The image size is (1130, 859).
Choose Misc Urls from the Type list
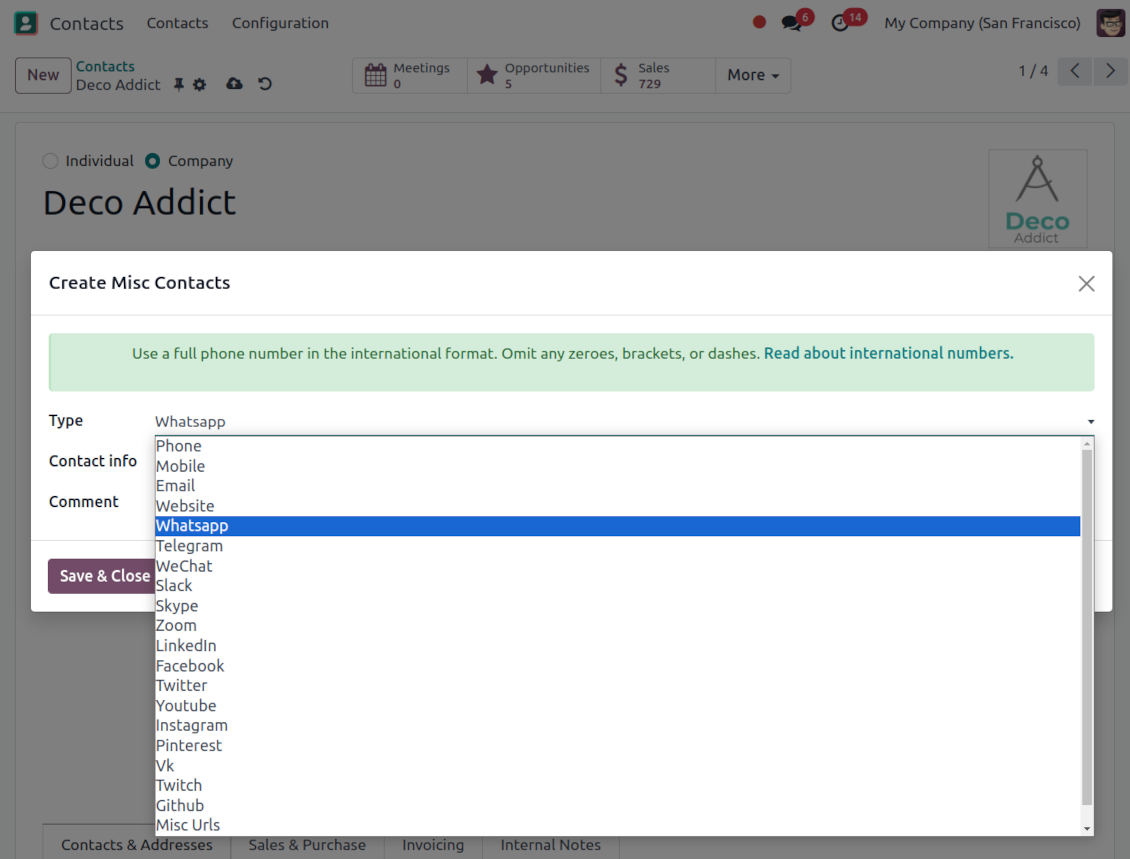pos(618,825)
